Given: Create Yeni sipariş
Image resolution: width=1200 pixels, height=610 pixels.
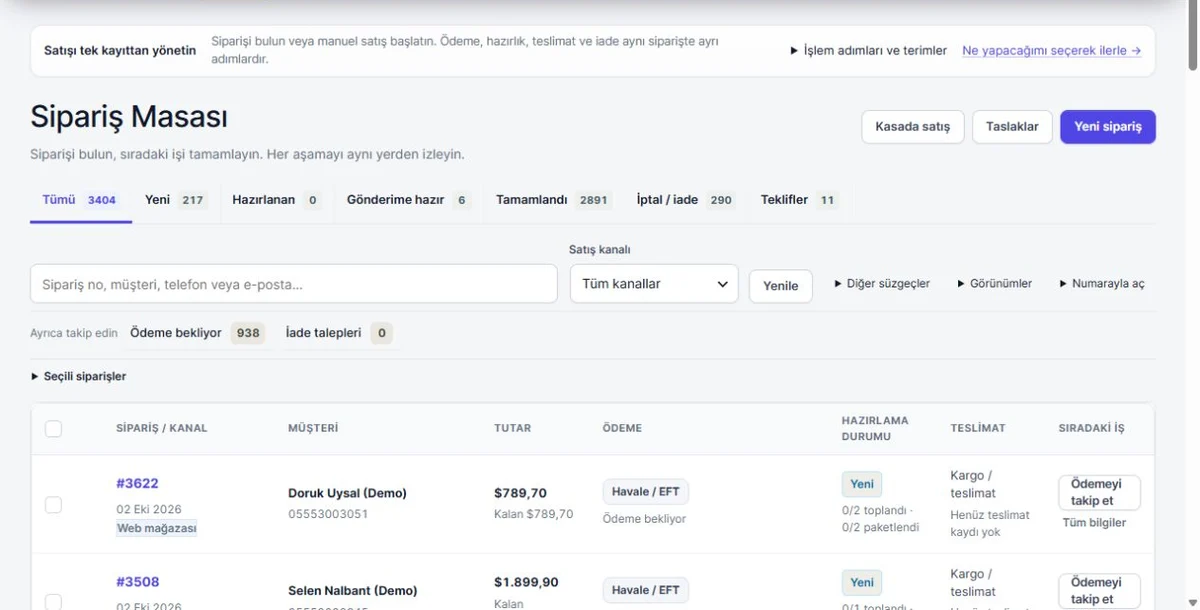Looking at the screenshot, I should [x=1108, y=127].
